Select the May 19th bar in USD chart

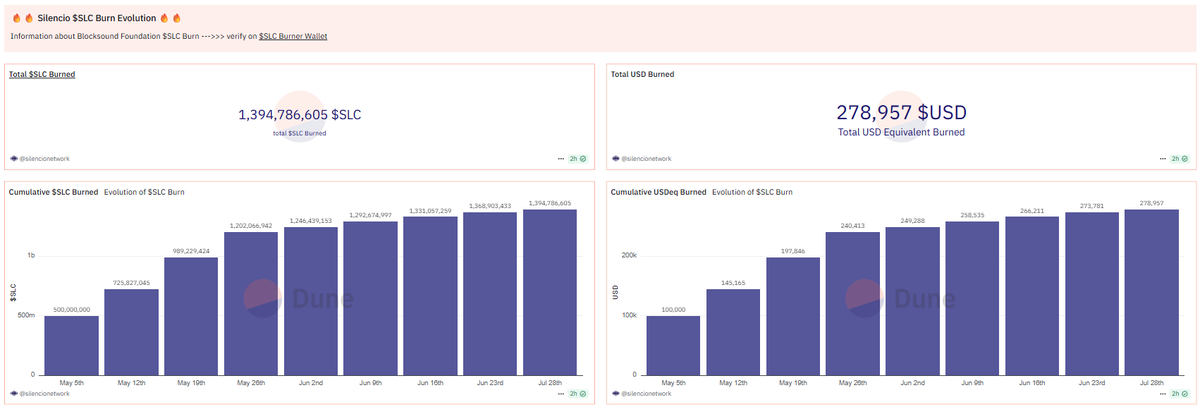point(793,316)
